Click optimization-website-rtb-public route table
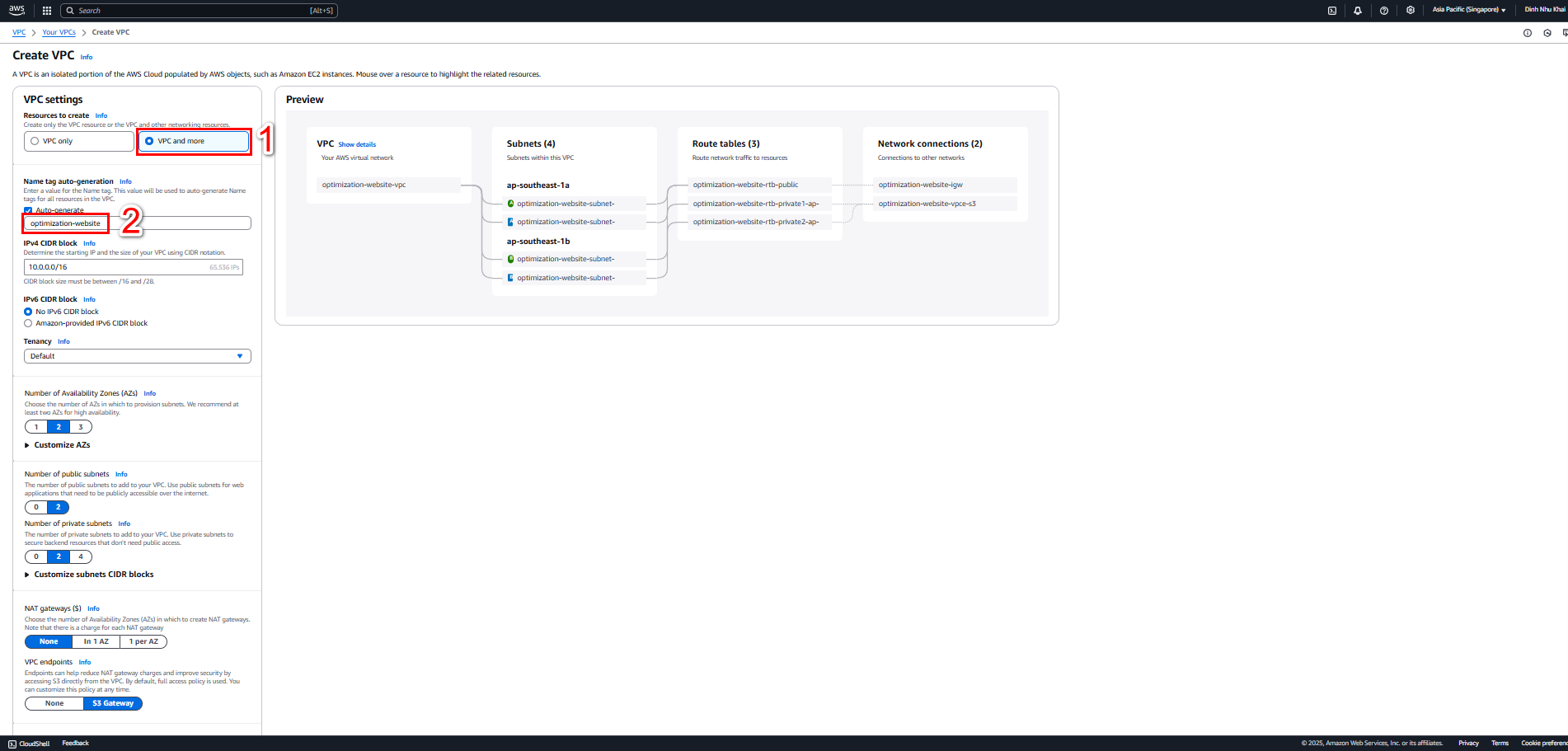The width and height of the screenshot is (1568, 751). click(x=759, y=185)
